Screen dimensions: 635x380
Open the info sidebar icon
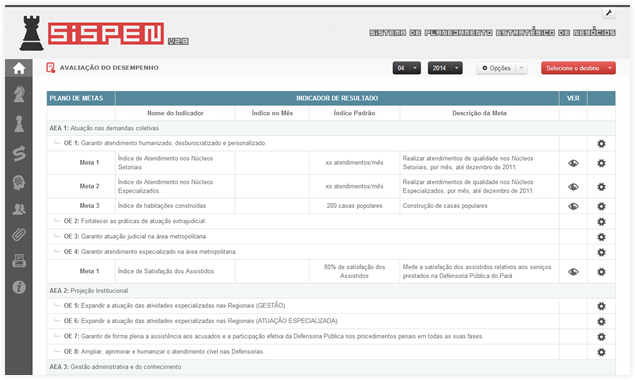19,287
